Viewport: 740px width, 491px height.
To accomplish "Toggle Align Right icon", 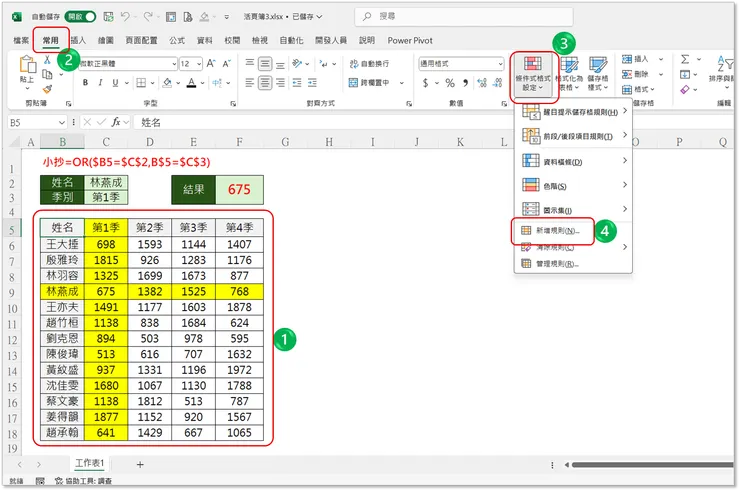I will (x=280, y=83).
